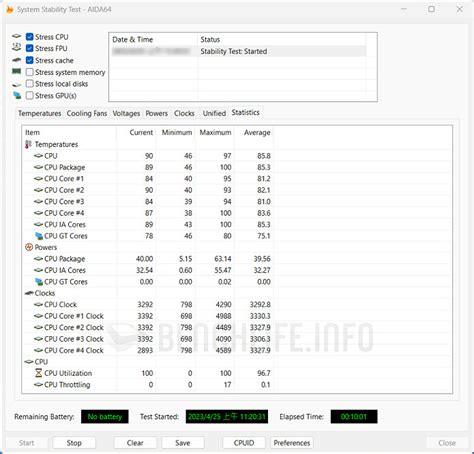Image resolution: width=474 pixels, height=454 pixels.
Task: Click the CPU Utilization hourglass icon
Action: coord(39,373)
